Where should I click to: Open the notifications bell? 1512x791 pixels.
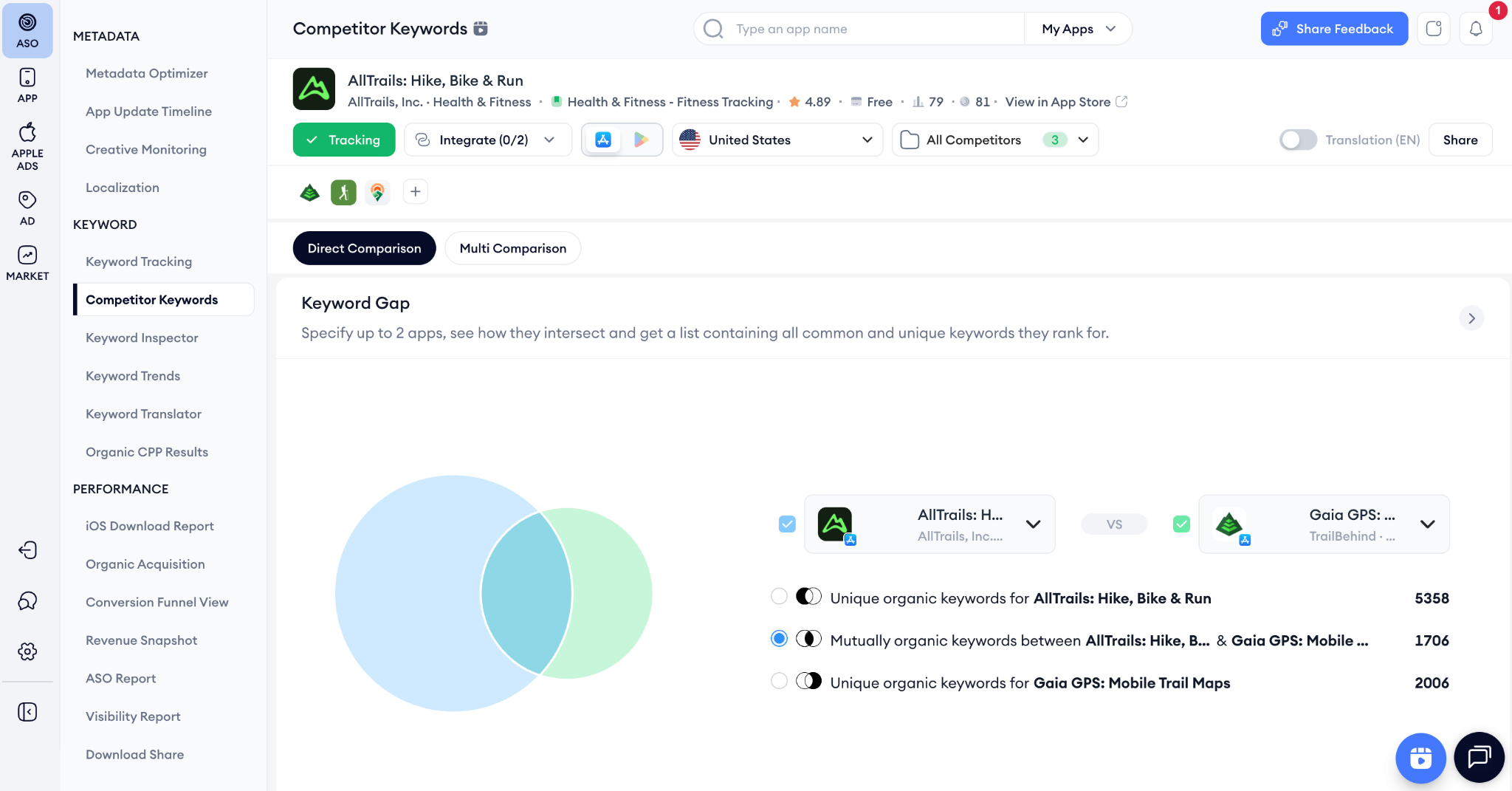[1476, 29]
